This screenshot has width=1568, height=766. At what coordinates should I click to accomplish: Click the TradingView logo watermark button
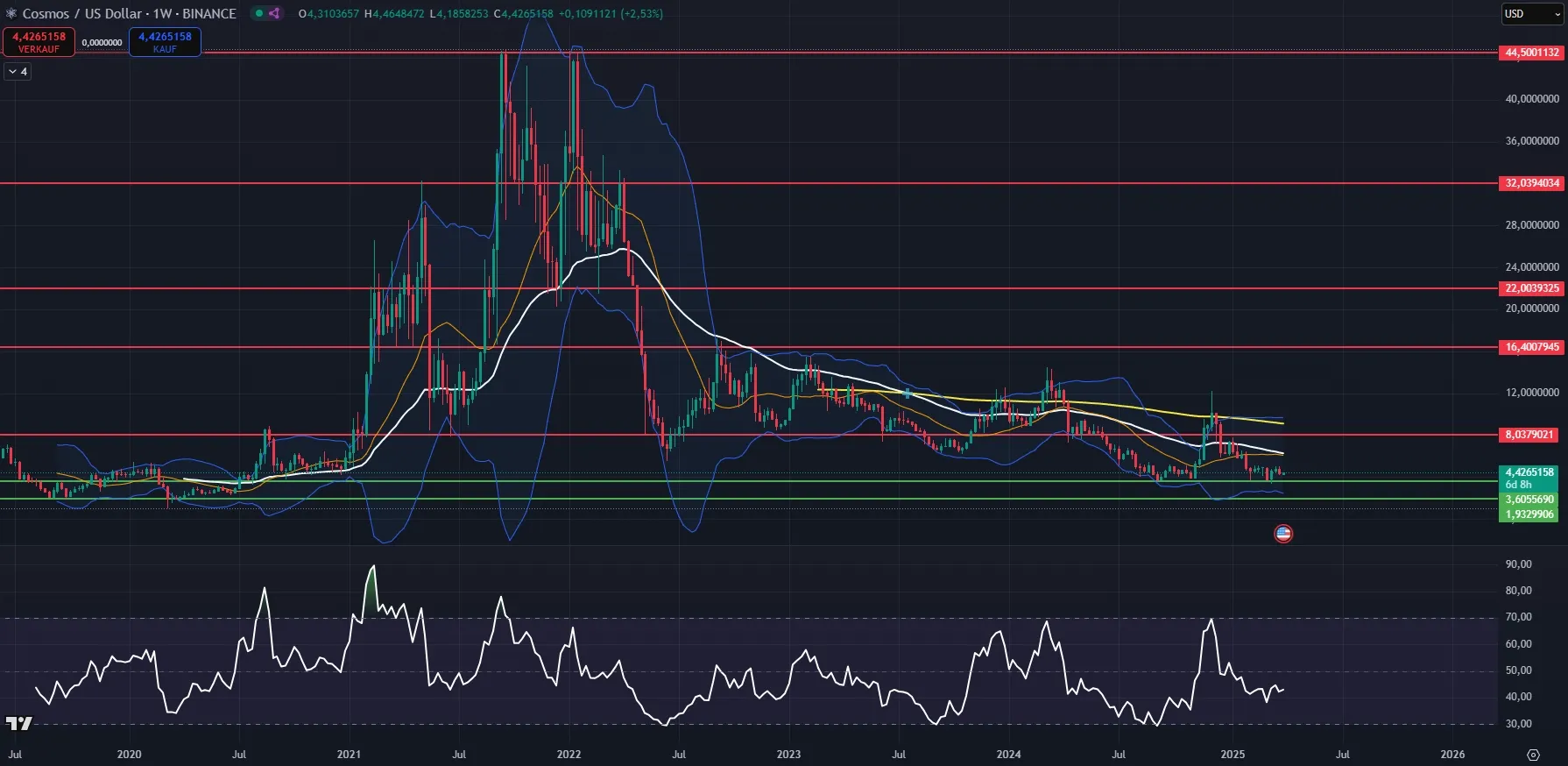18,723
